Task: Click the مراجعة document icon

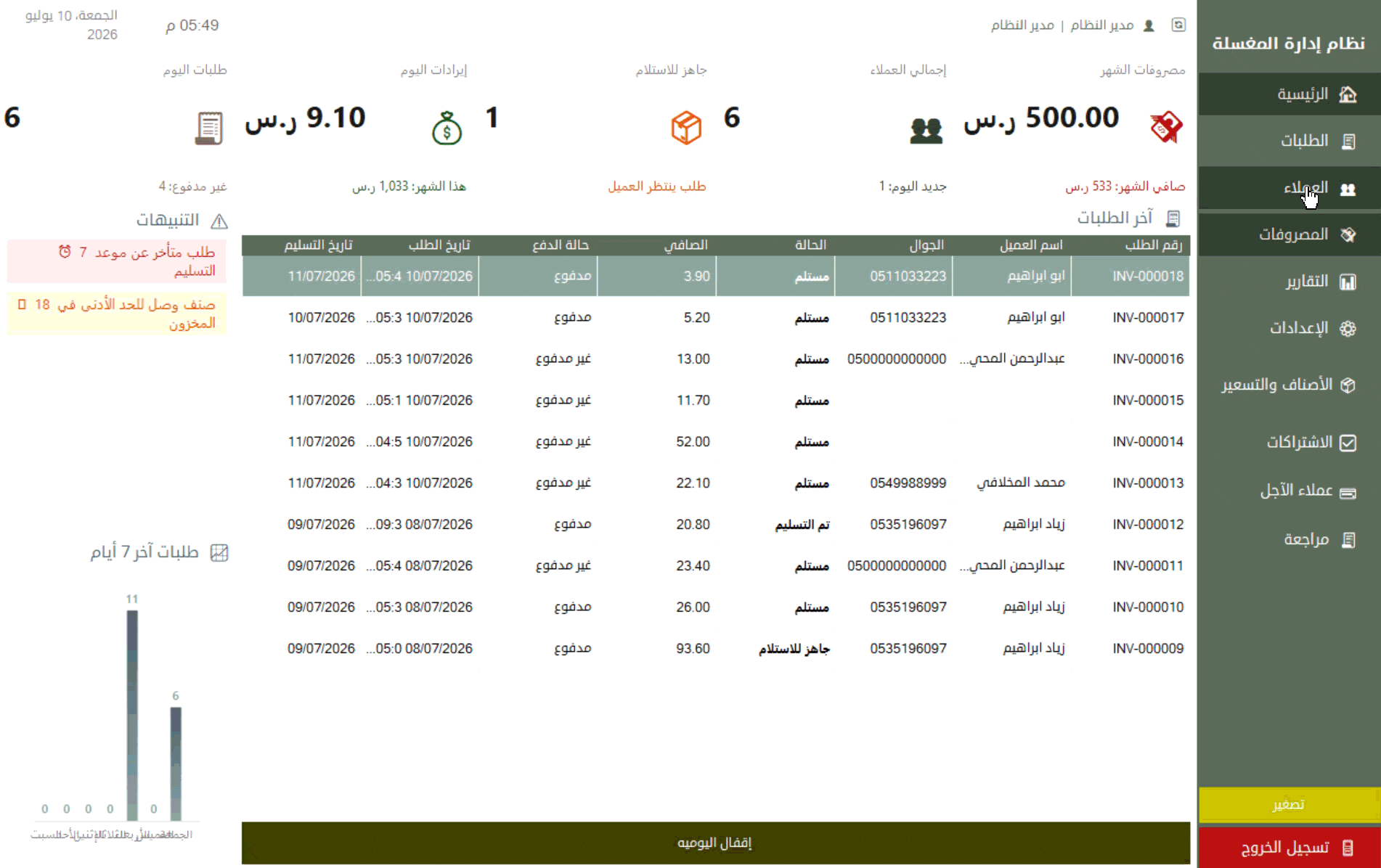Action: click(1348, 540)
